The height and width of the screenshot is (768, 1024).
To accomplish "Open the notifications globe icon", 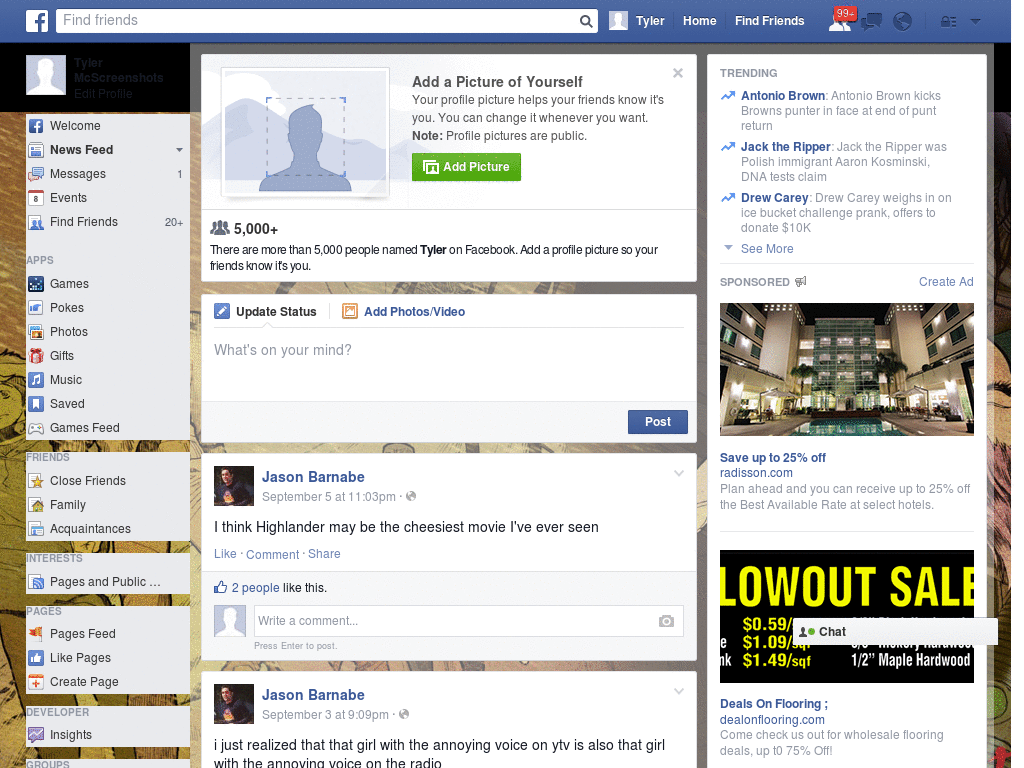I will pos(902,22).
